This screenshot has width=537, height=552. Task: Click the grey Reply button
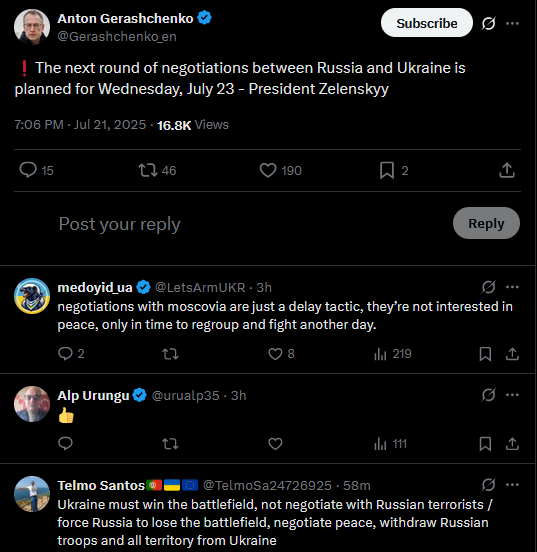click(x=486, y=223)
